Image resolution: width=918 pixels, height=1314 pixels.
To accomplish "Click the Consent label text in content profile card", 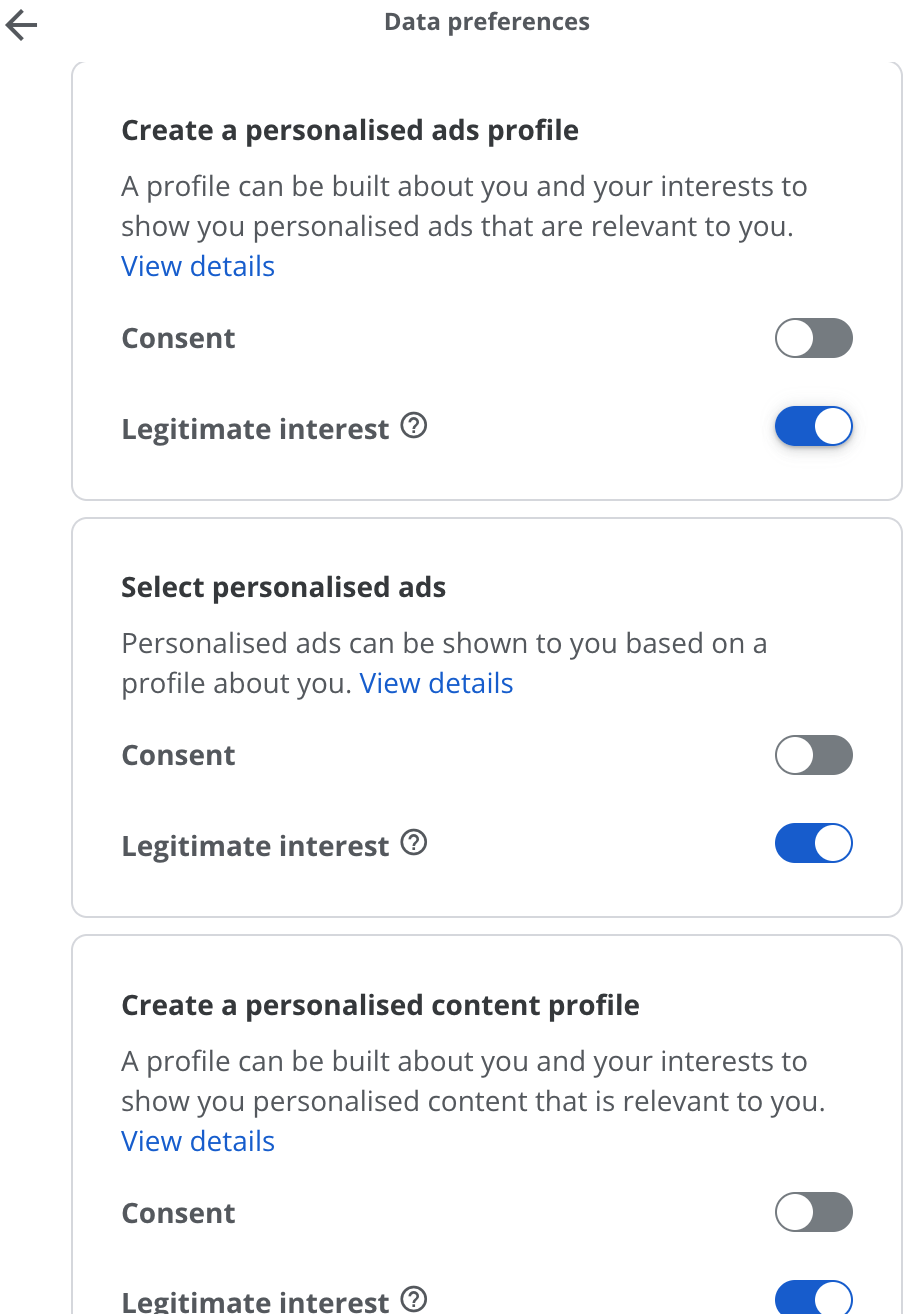I will pyautogui.click(x=179, y=1214).
